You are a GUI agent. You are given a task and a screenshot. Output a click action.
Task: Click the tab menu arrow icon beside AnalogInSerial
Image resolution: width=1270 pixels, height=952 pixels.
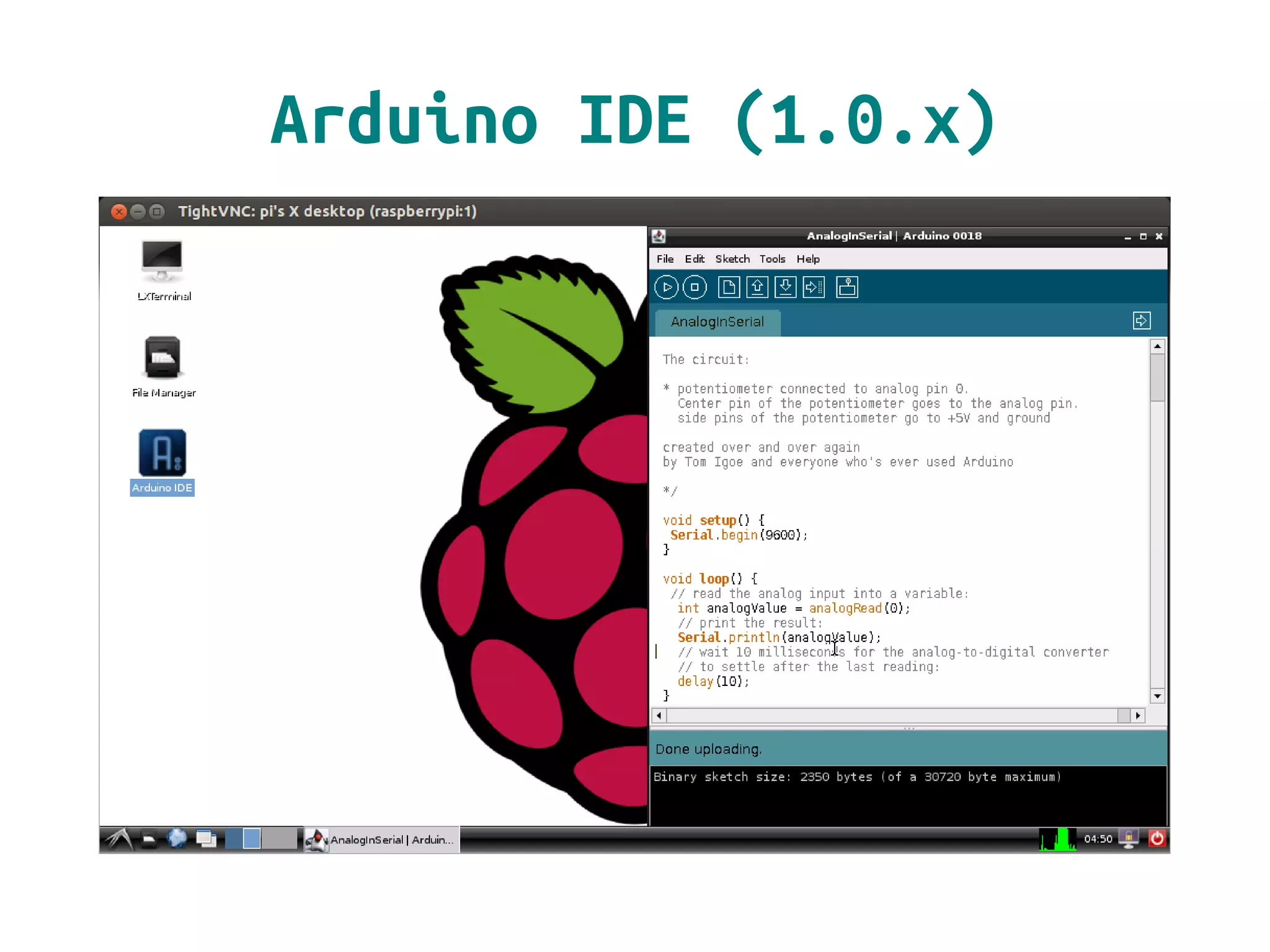(x=1141, y=321)
